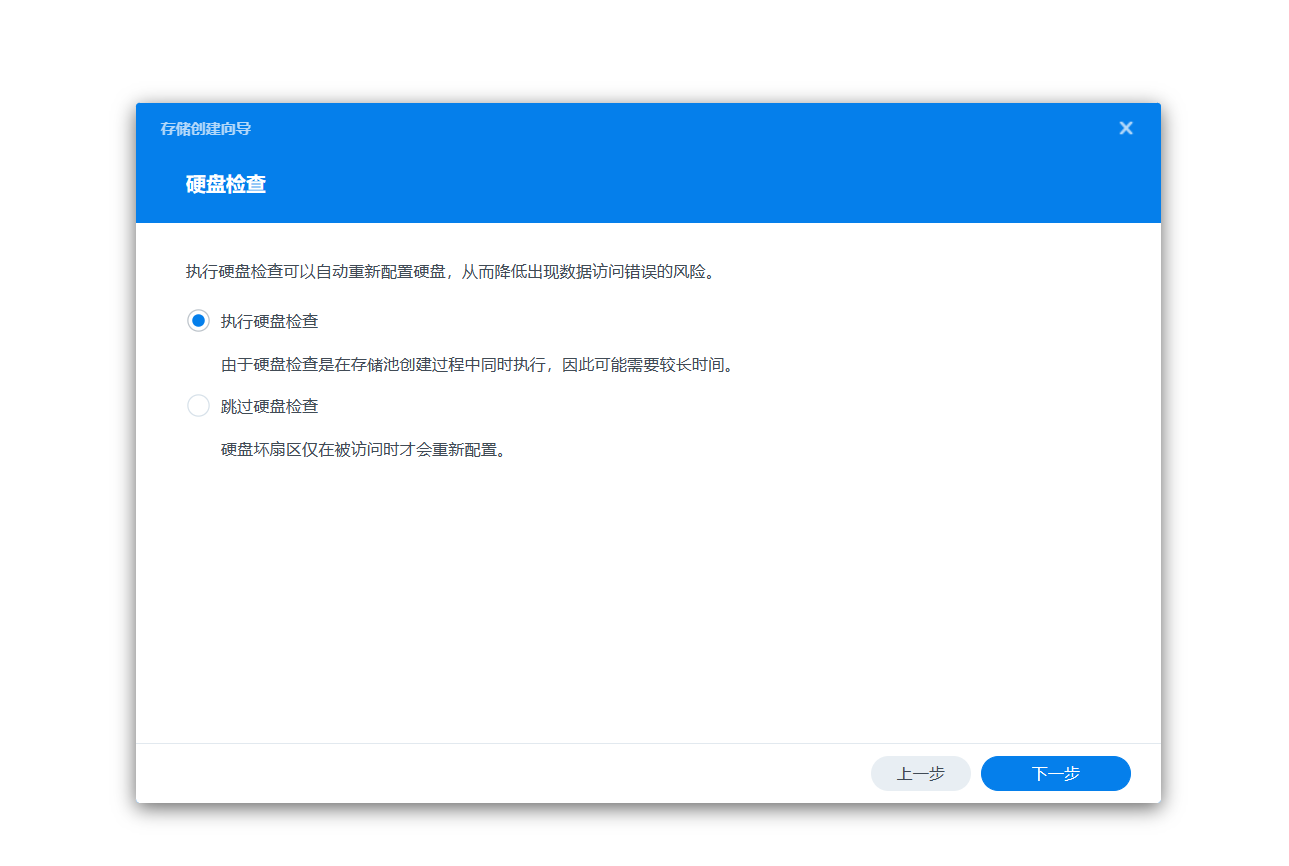Go back with the 上一步 button
The height and width of the screenshot is (866, 1289).
[920, 773]
